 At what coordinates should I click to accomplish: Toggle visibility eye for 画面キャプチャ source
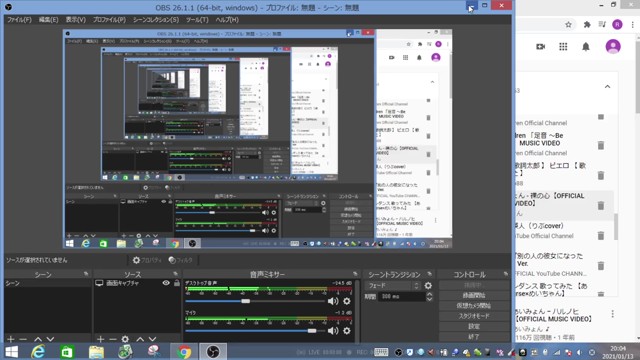pos(166,283)
